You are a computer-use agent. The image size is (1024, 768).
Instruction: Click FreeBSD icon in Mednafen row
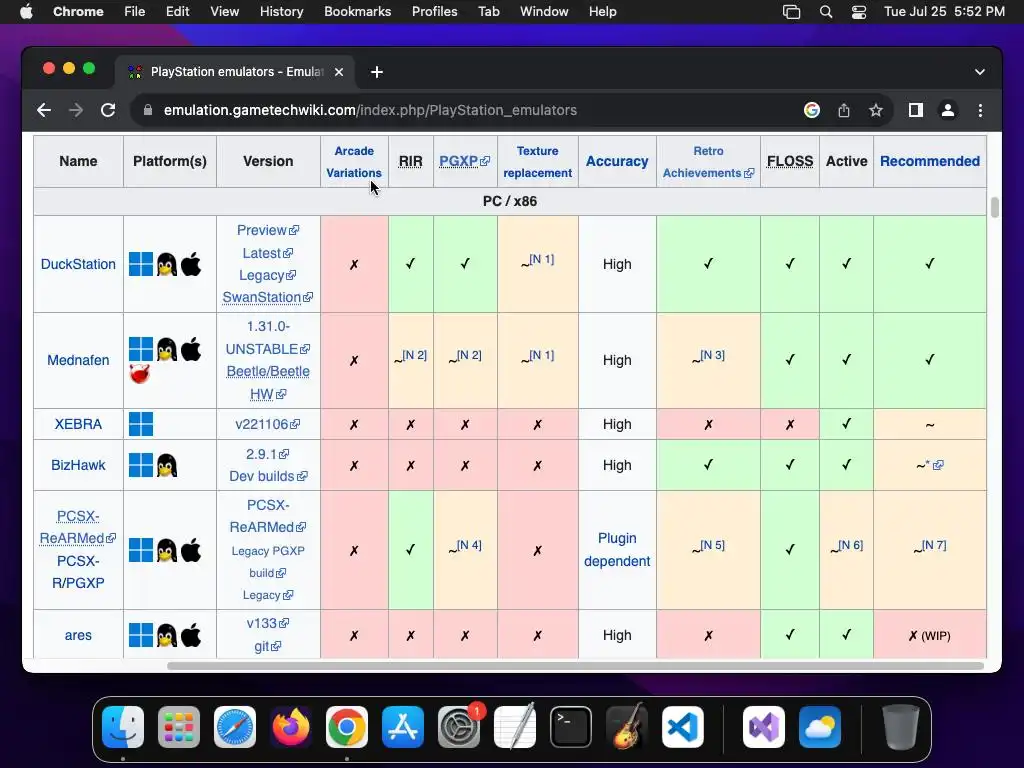pyautogui.click(x=140, y=374)
